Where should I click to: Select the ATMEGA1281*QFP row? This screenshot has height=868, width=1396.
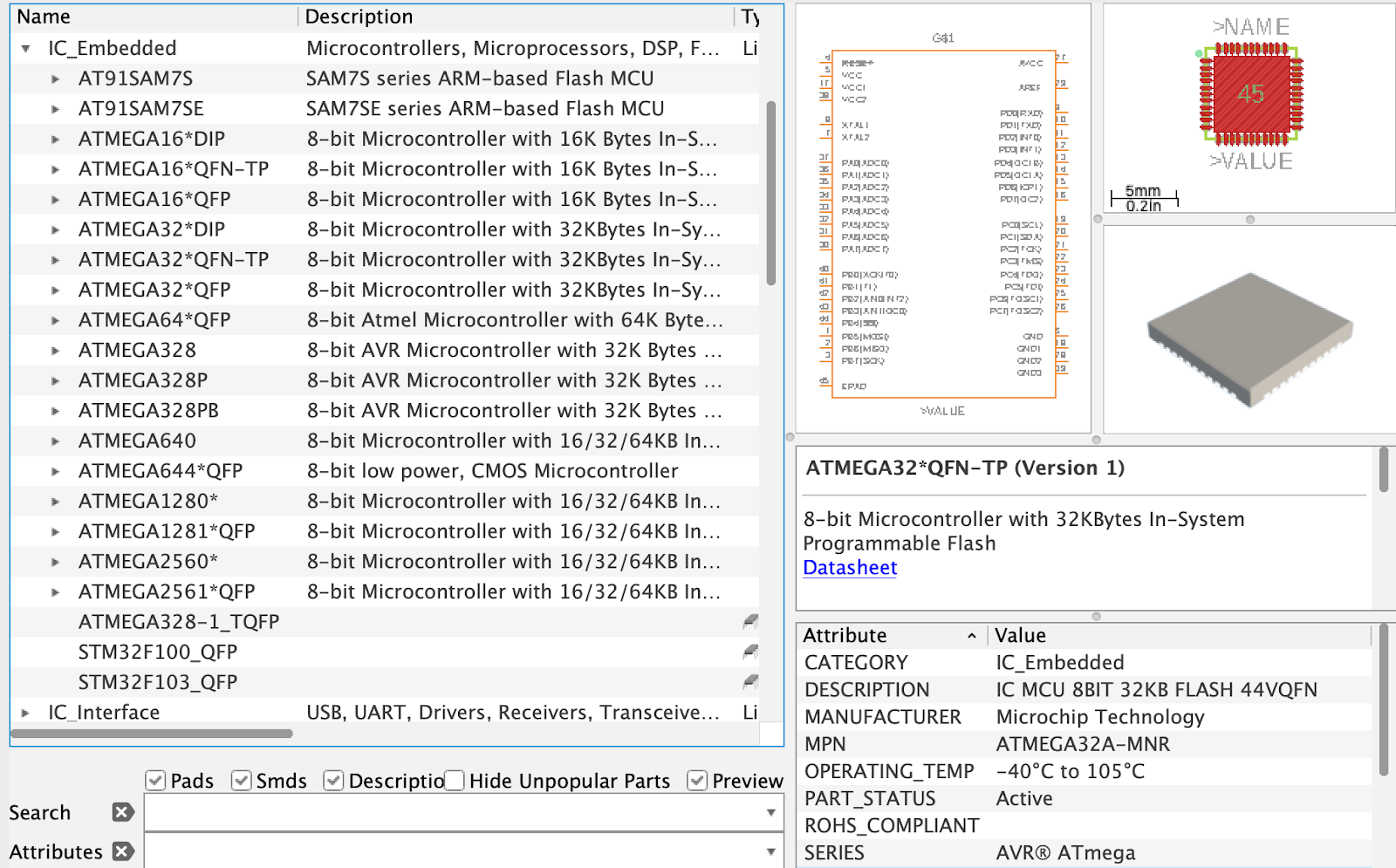(x=385, y=531)
